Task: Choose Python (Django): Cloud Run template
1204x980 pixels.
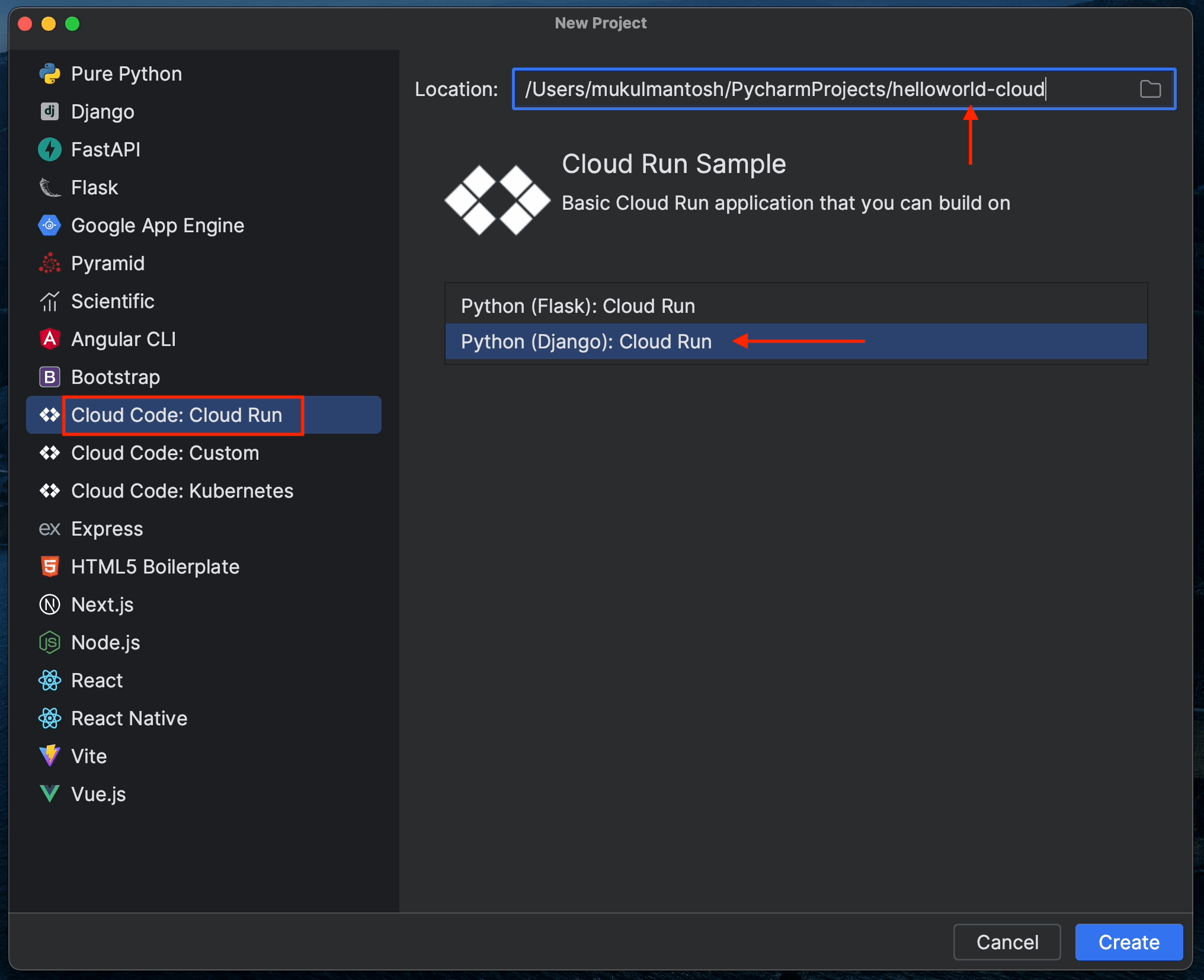Action: pos(586,341)
